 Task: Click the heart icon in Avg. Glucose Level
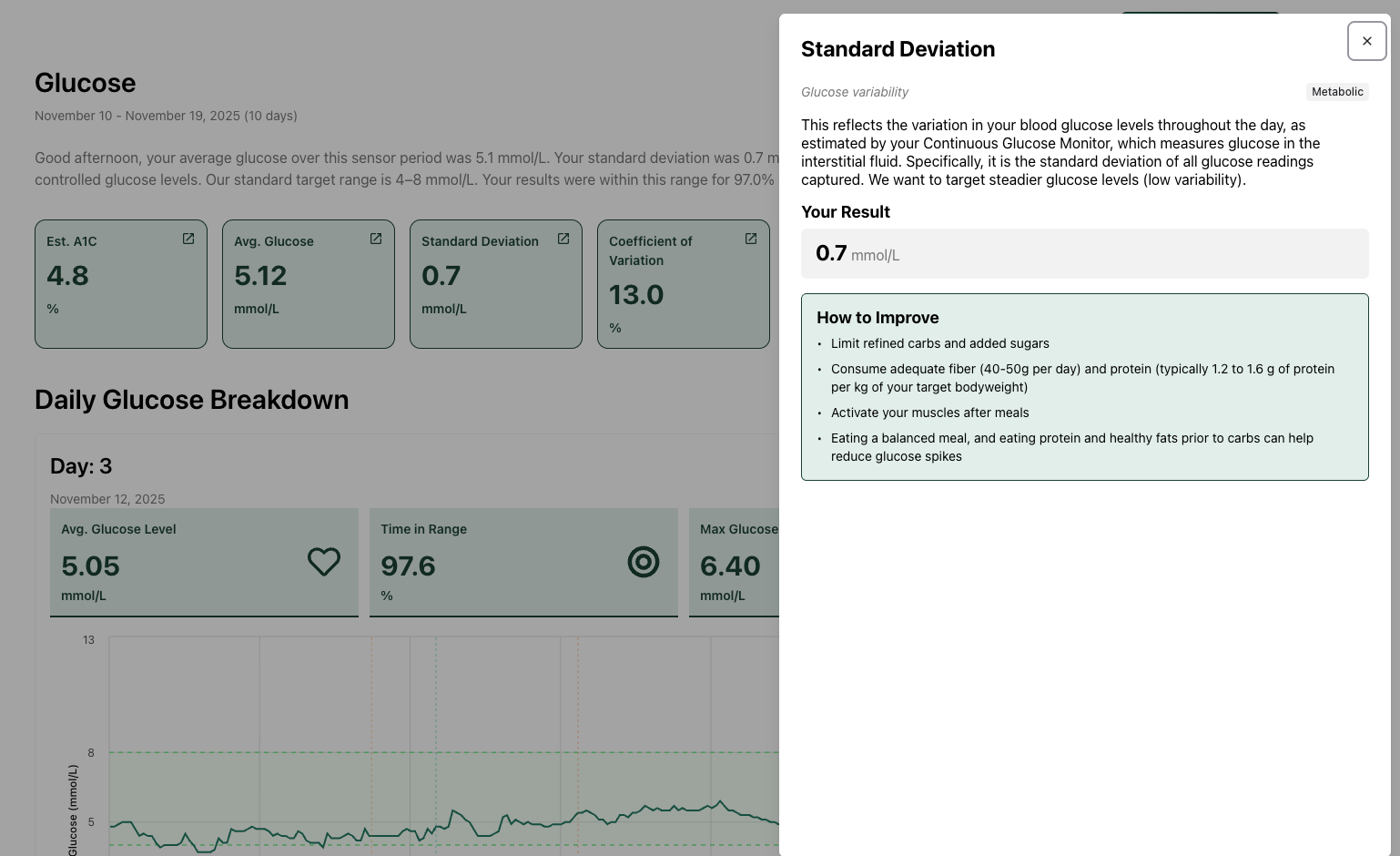tap(324, 562)
